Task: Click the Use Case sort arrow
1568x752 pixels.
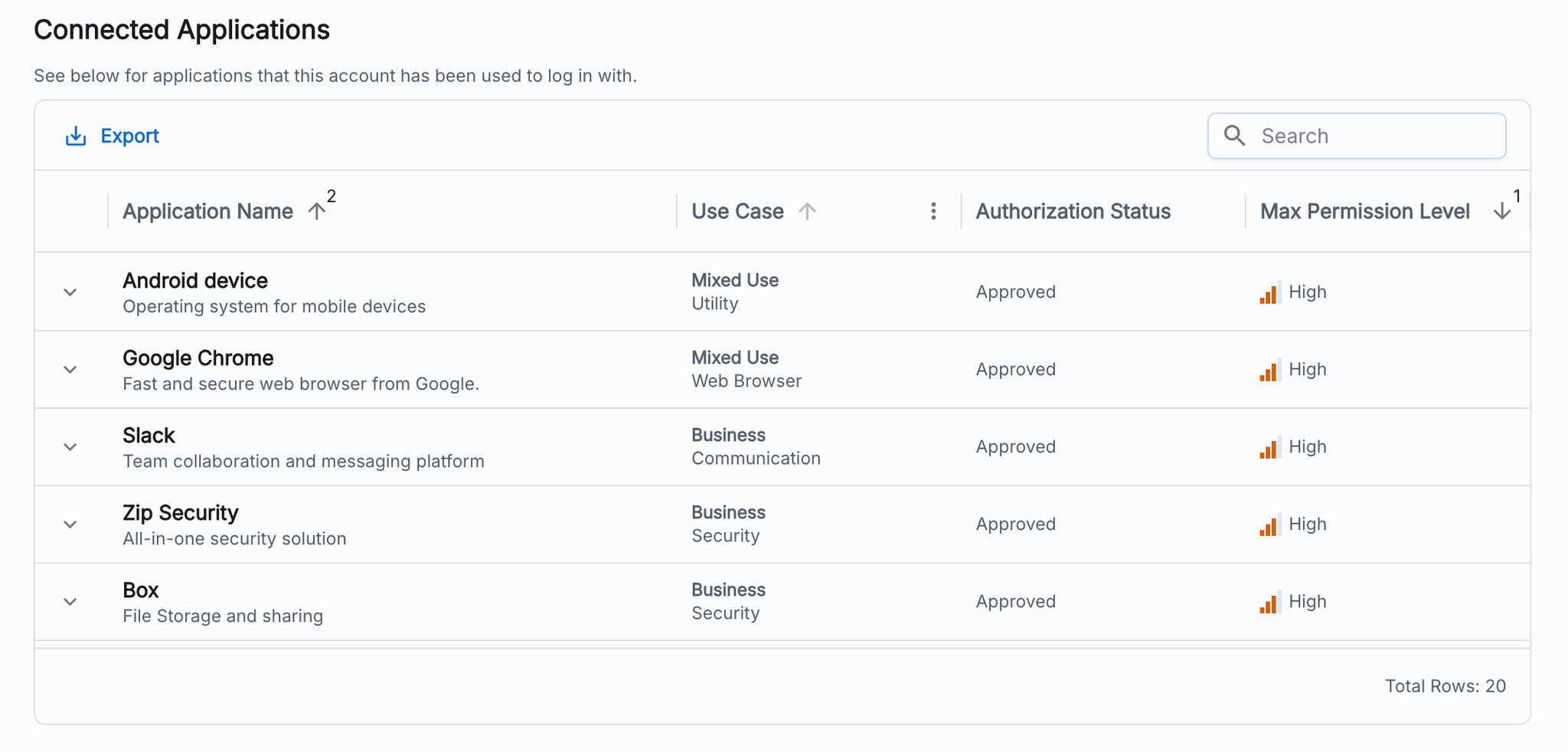Action: (x=807, y=211)
